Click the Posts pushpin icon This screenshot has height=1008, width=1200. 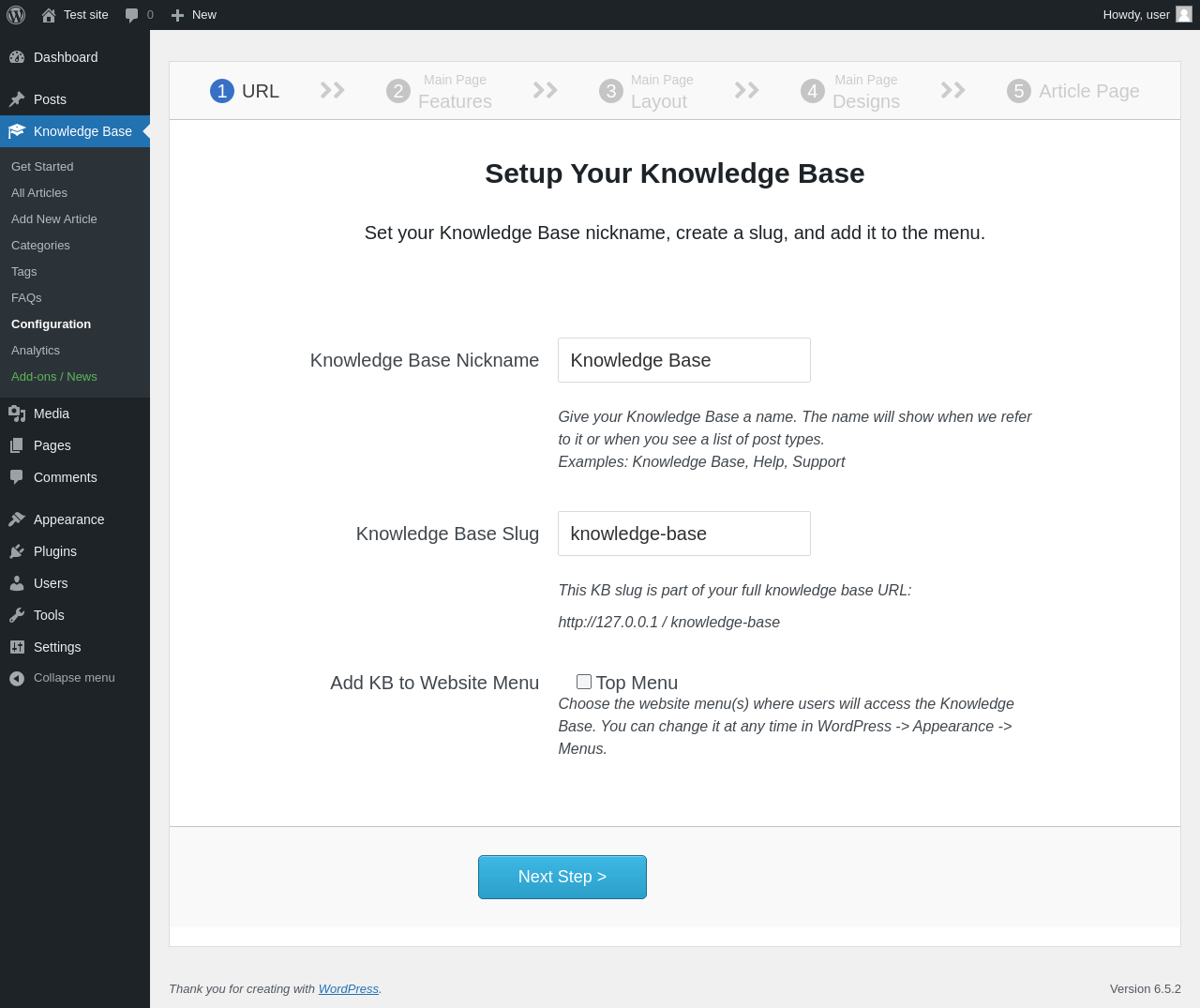click(x=17, y=99)
